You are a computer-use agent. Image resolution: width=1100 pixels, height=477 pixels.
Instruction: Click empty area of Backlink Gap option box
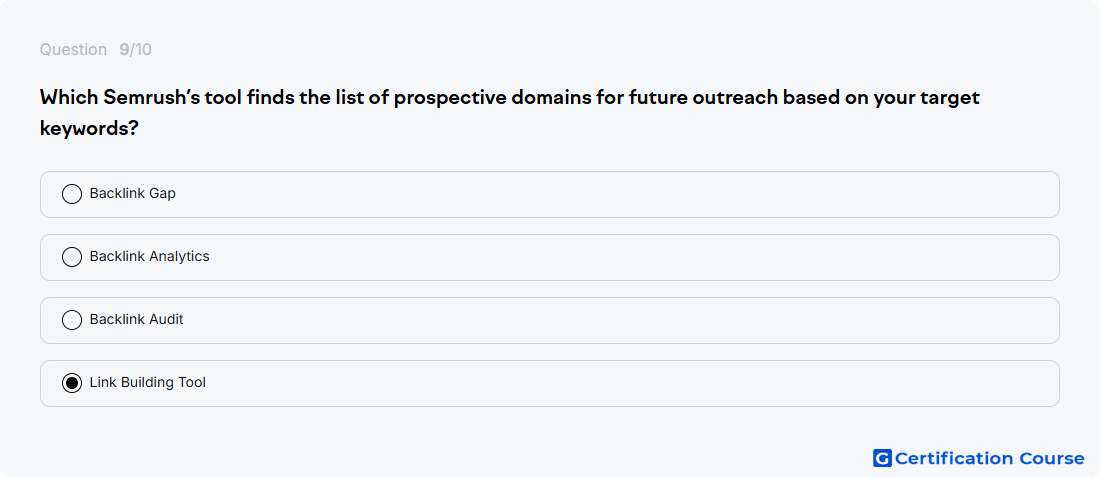pyautogui.click(x=617, y=194)
